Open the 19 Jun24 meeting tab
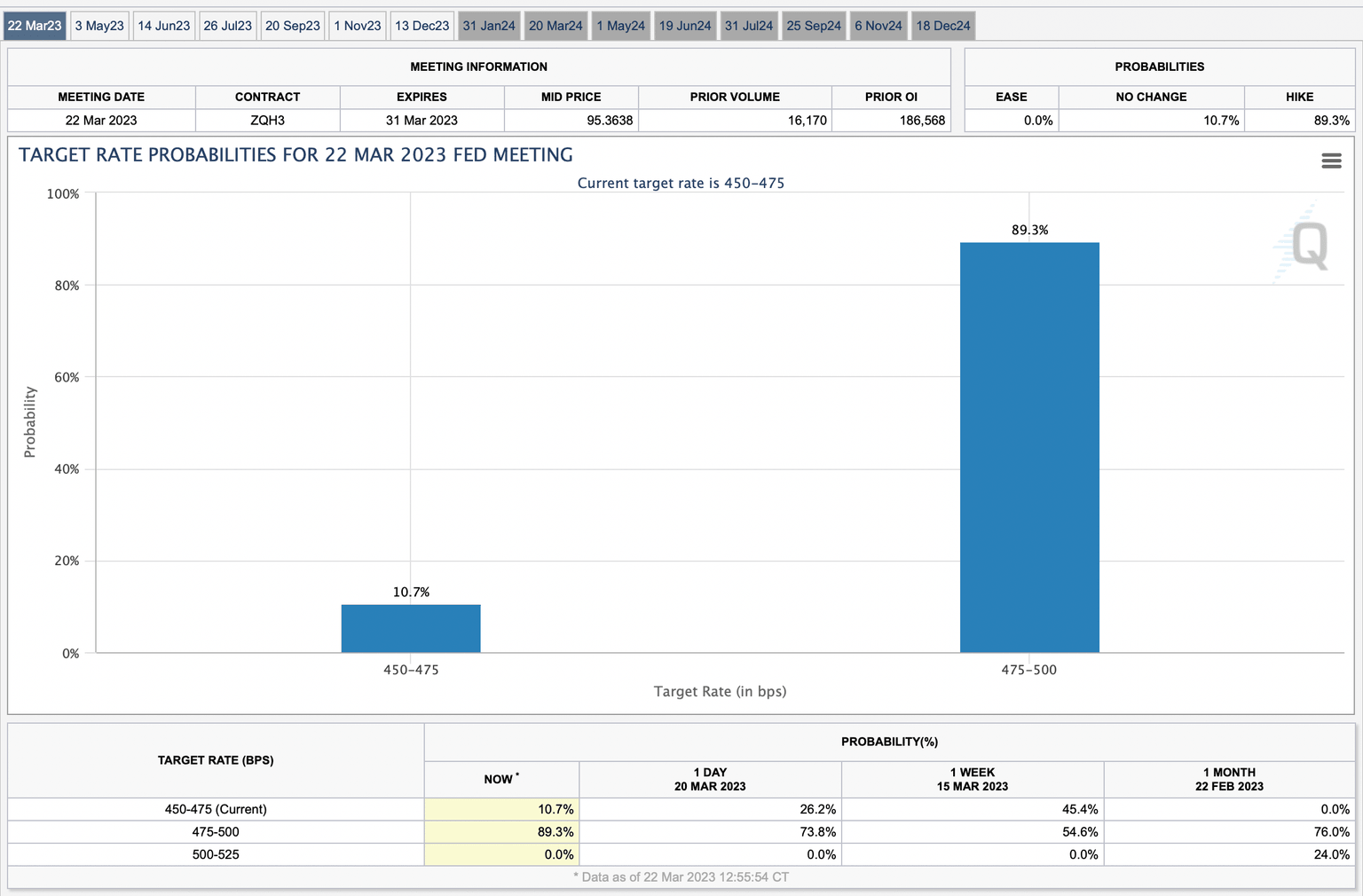 (x=685, y=25)
